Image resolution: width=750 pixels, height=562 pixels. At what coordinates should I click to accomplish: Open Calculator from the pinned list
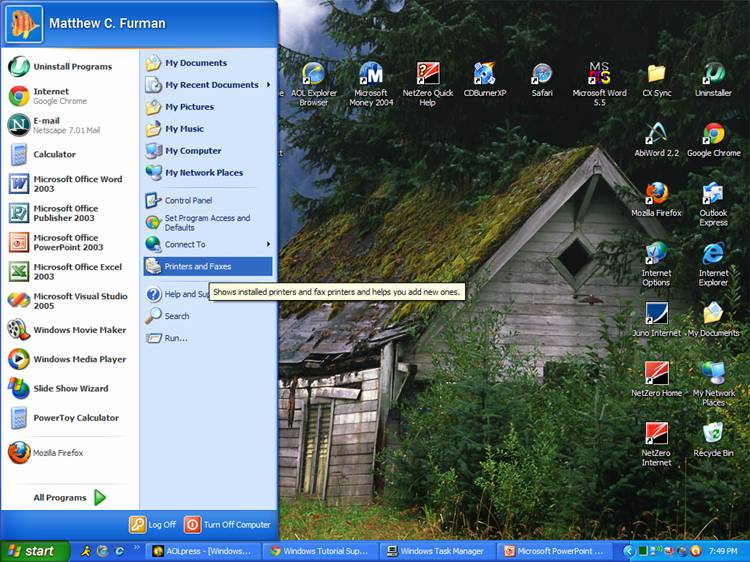click(69, 154)
